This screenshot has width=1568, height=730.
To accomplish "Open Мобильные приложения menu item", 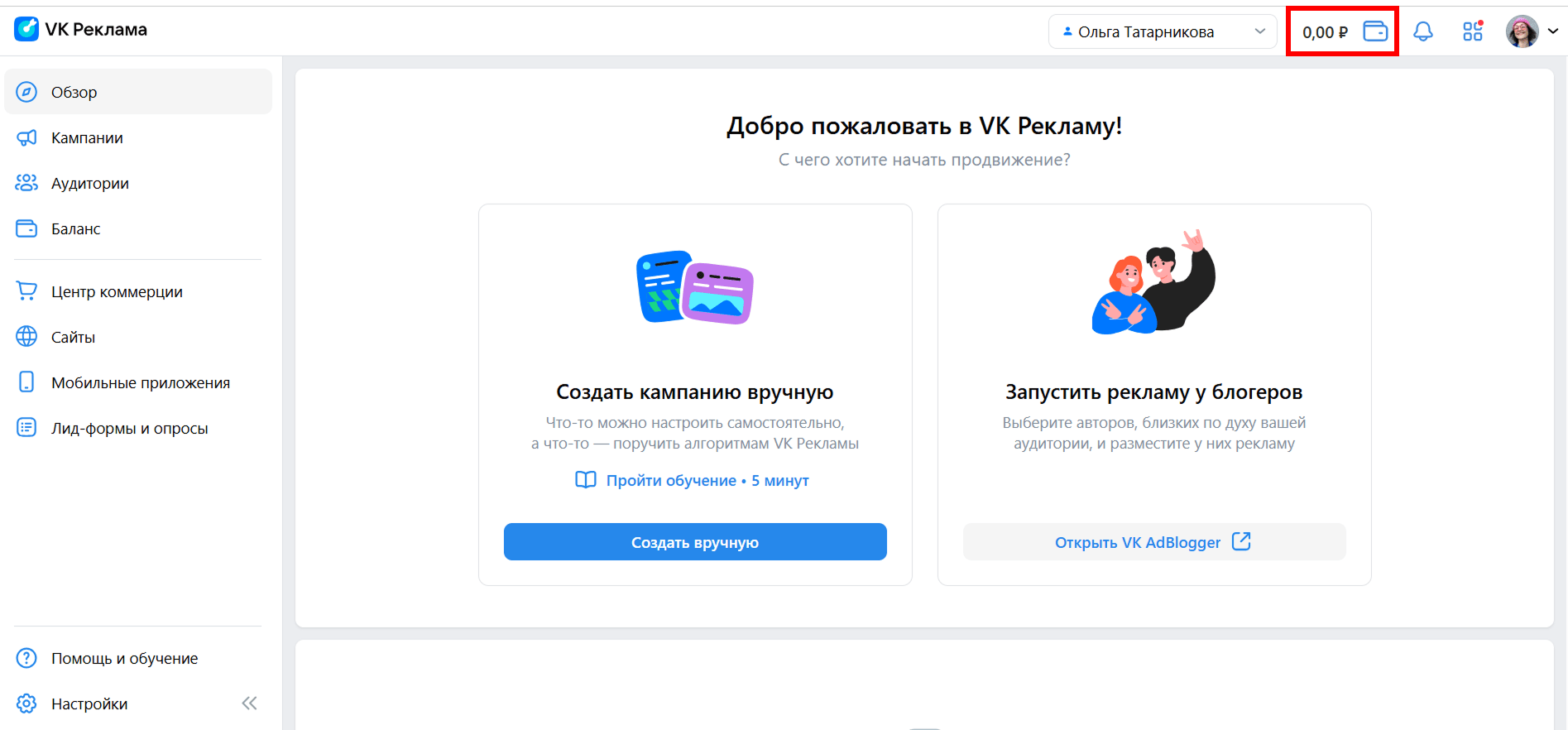I will (138, 382).
